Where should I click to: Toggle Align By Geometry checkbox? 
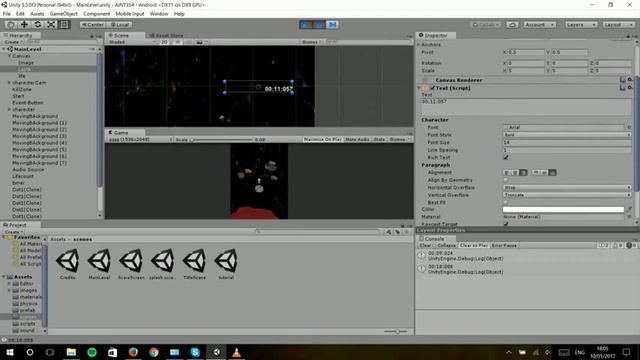[506, 180]
